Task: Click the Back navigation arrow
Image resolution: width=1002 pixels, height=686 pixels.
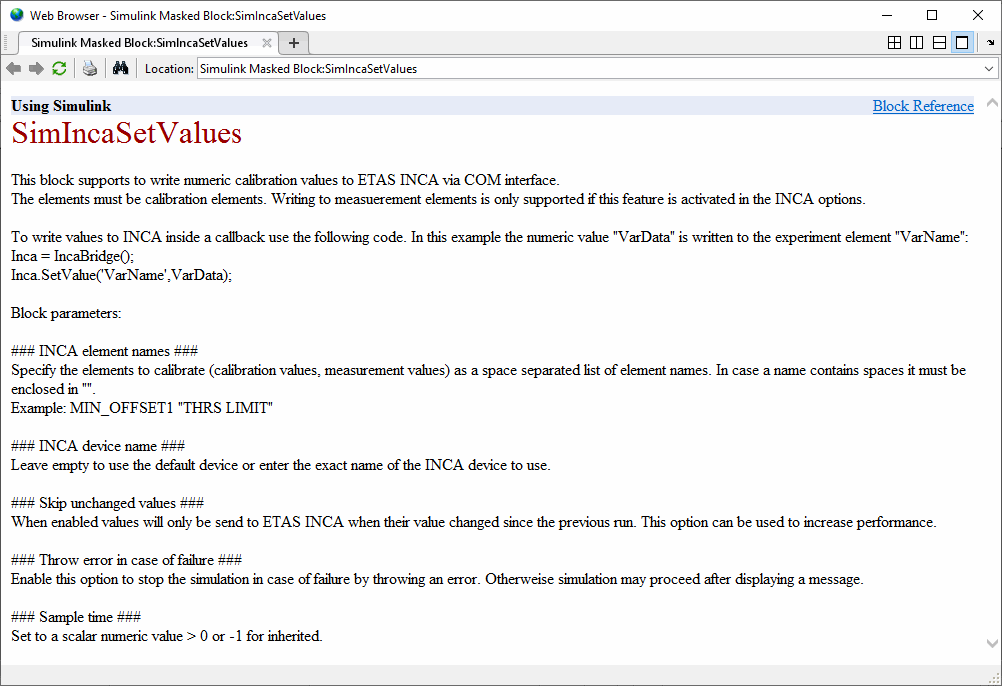Action: coord(13,68)
